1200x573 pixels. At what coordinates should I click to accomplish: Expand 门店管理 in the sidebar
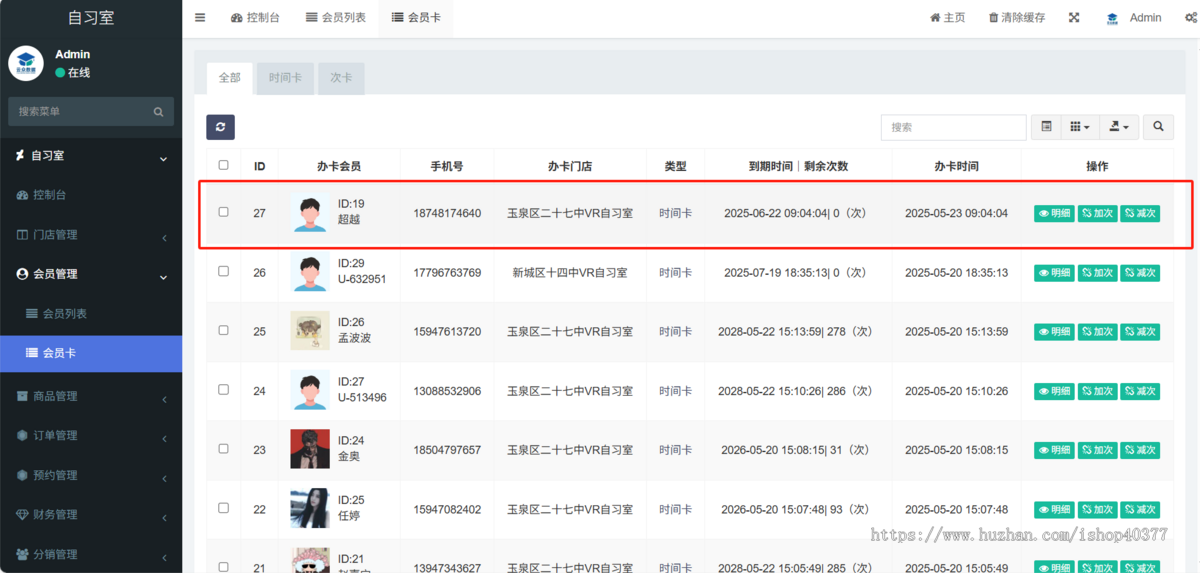pos(91,235)
